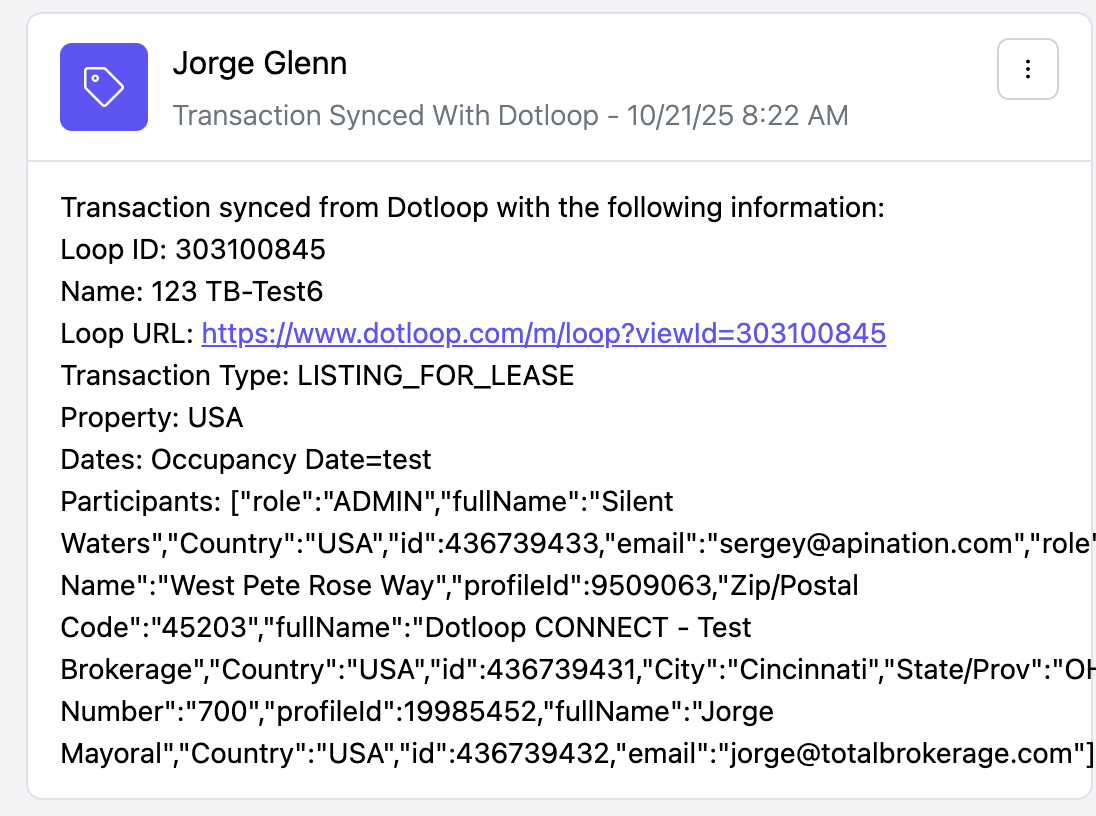Click 'Transaction synced from Dotloop' intro line

pyautogui.click(x=473, y=208)
